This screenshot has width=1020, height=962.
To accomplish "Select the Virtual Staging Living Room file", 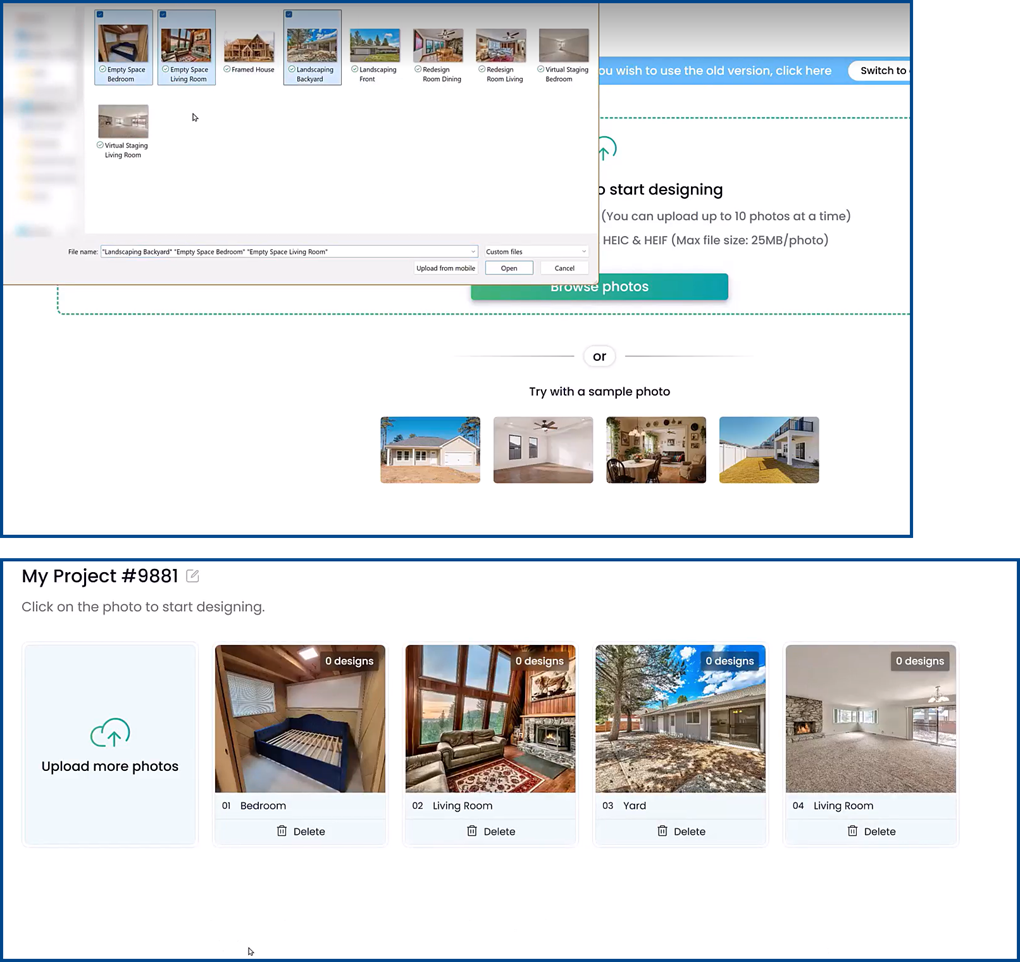I will pyautogui.click(x=123, y=122).
